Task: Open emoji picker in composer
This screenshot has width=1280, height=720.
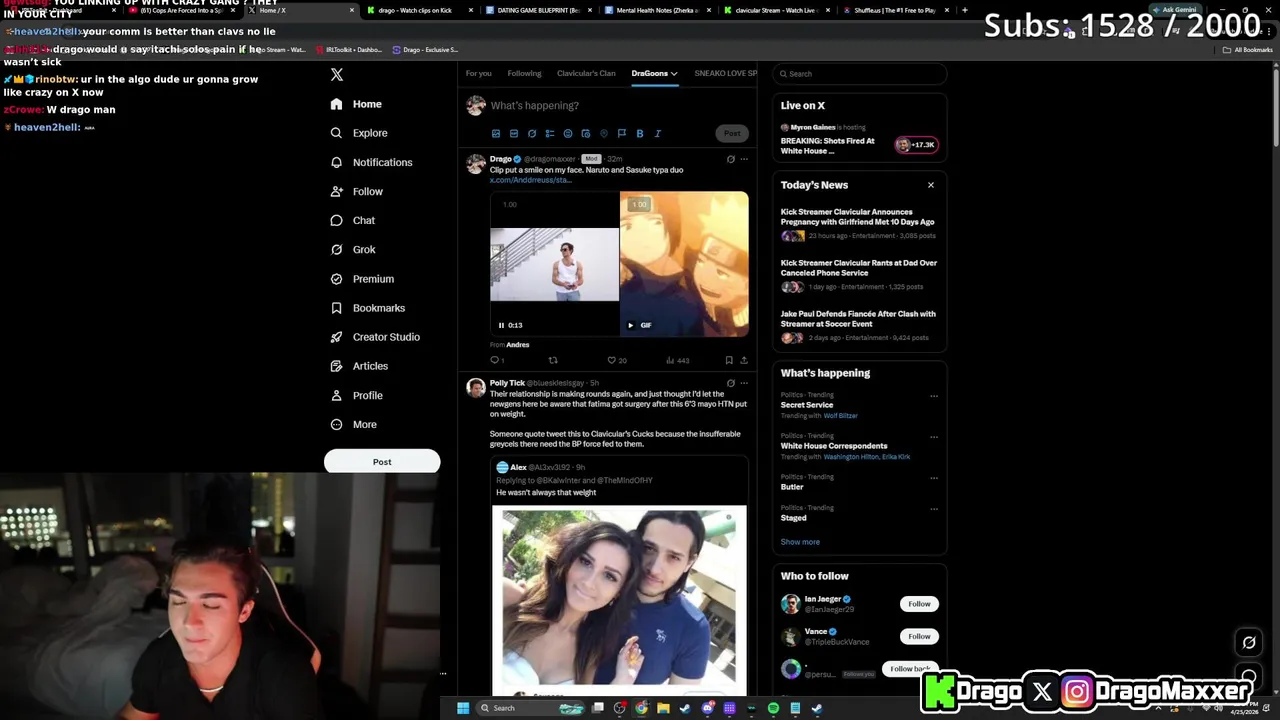Action: (568, 133)
